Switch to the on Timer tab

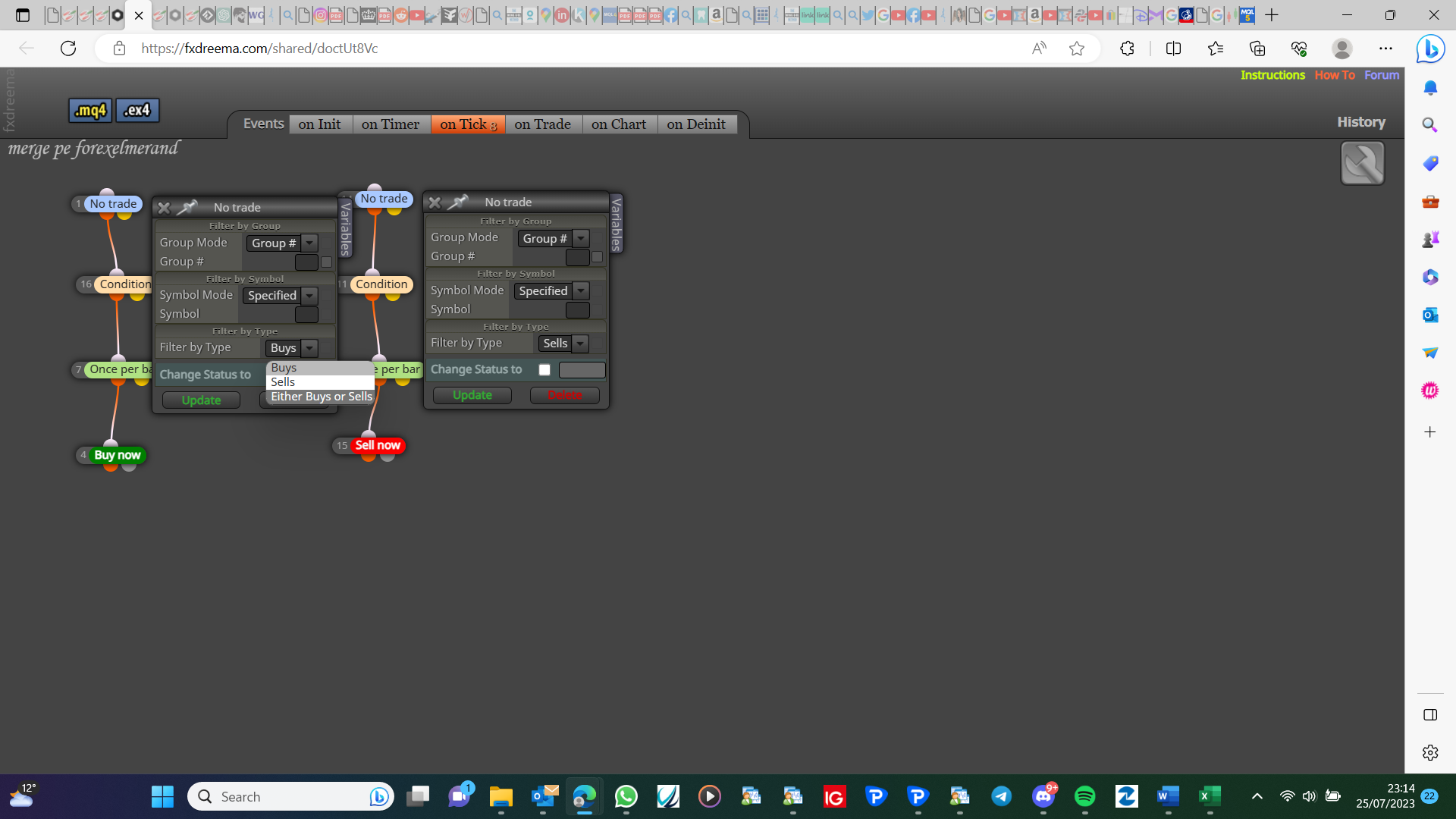[391, 124]
